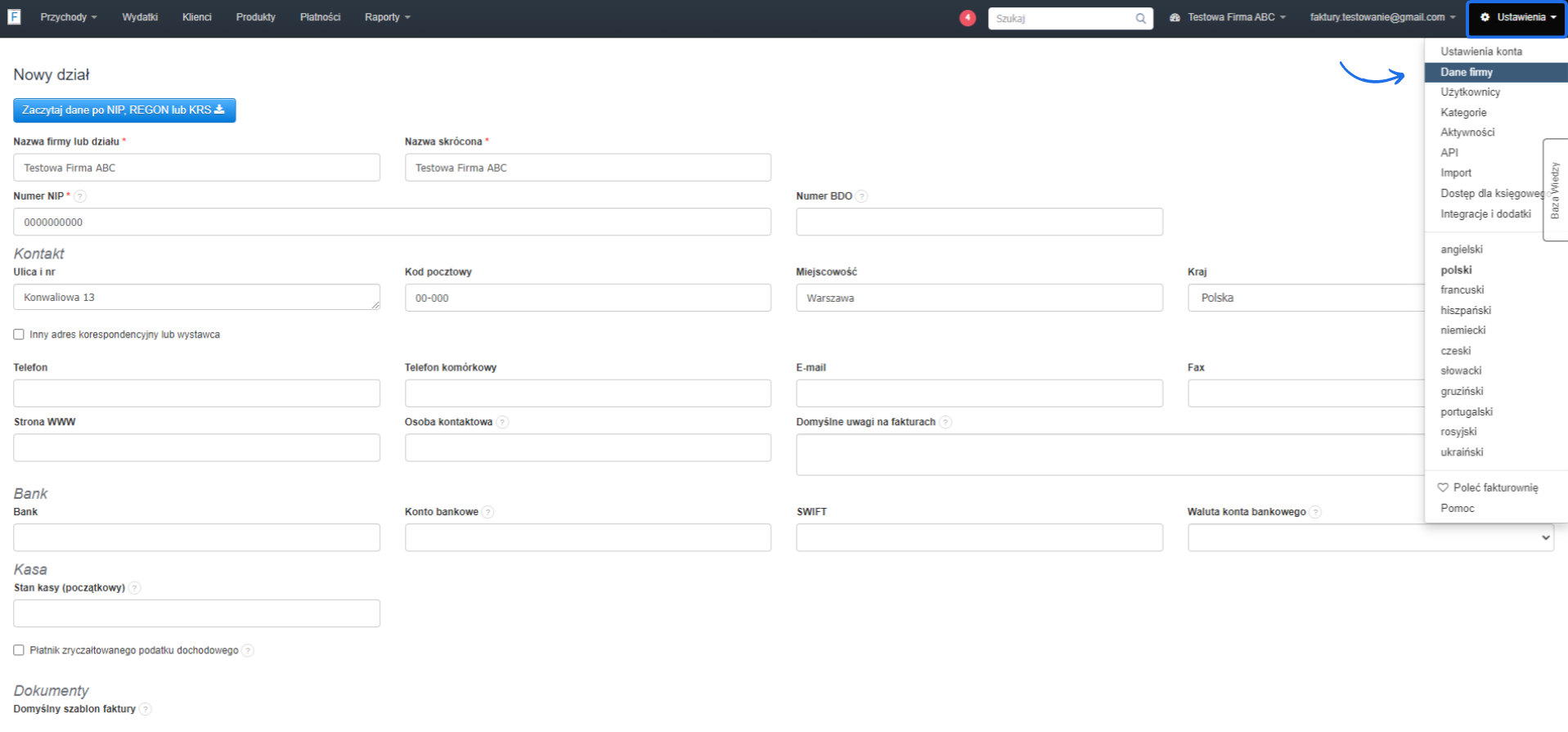Tick the Inny adres korespondencyjny checkbox

[x=19, y=335]
